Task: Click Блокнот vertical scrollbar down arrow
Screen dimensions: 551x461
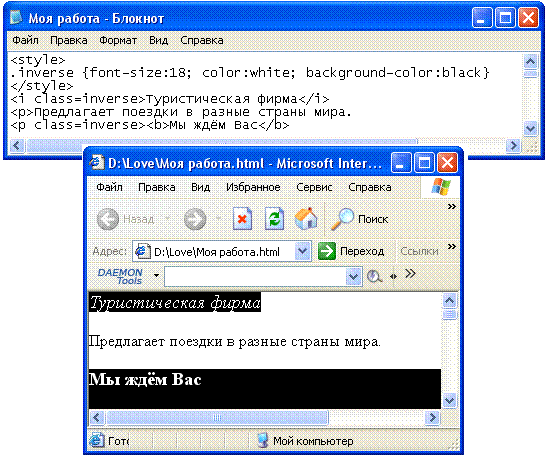Action: point(530,129)
